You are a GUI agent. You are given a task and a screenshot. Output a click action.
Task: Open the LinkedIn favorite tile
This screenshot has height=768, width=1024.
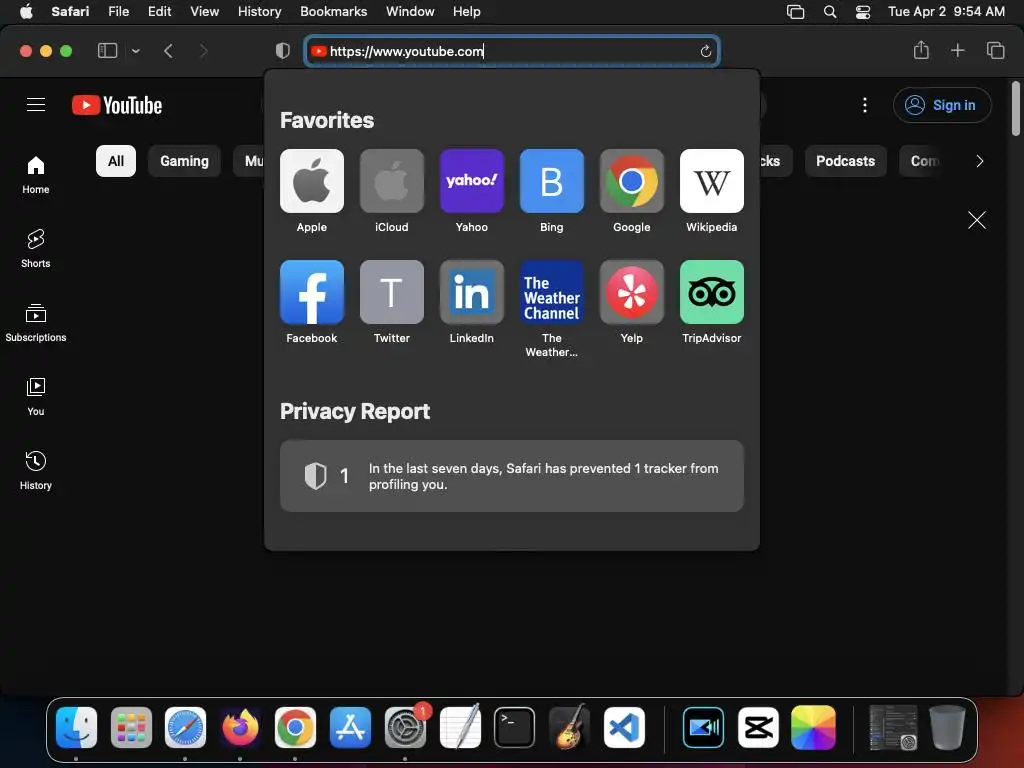[x=472, y=292]
